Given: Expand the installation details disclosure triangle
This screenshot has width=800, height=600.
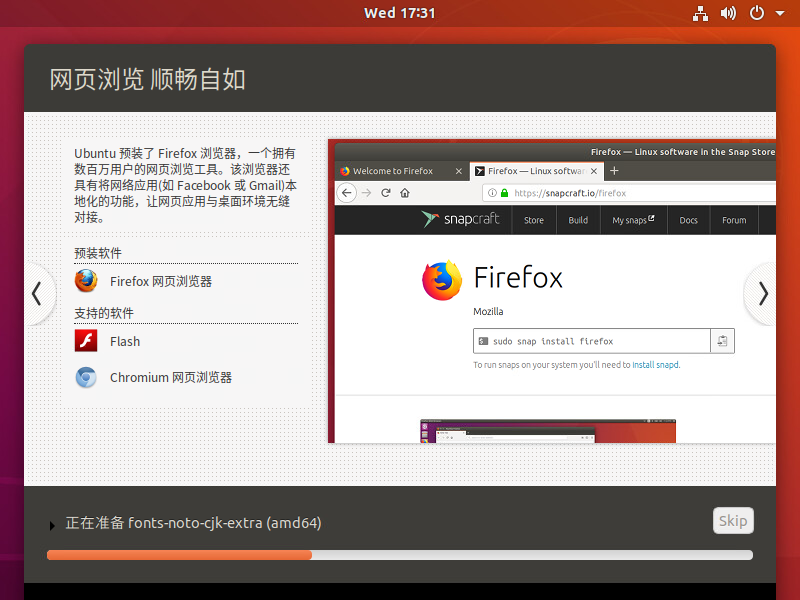Looking at the screenshot, I should tap(52, 526).
